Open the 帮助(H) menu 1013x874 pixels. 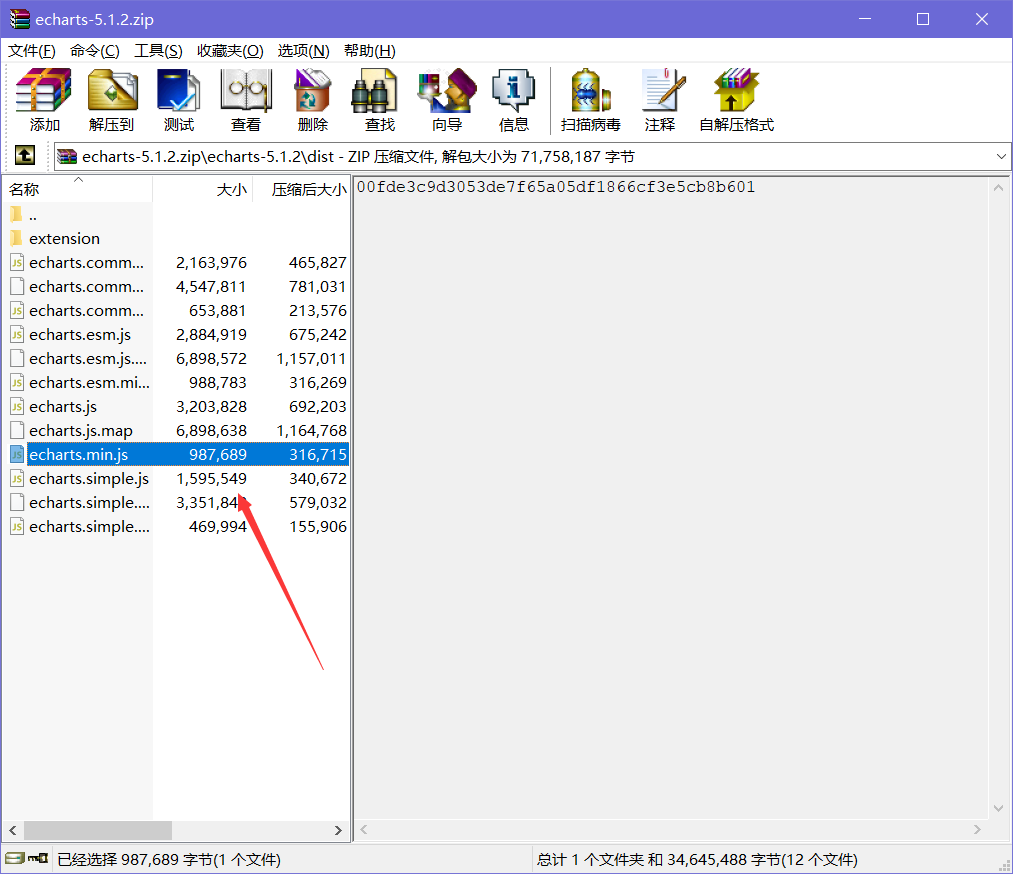coord(370,51)
